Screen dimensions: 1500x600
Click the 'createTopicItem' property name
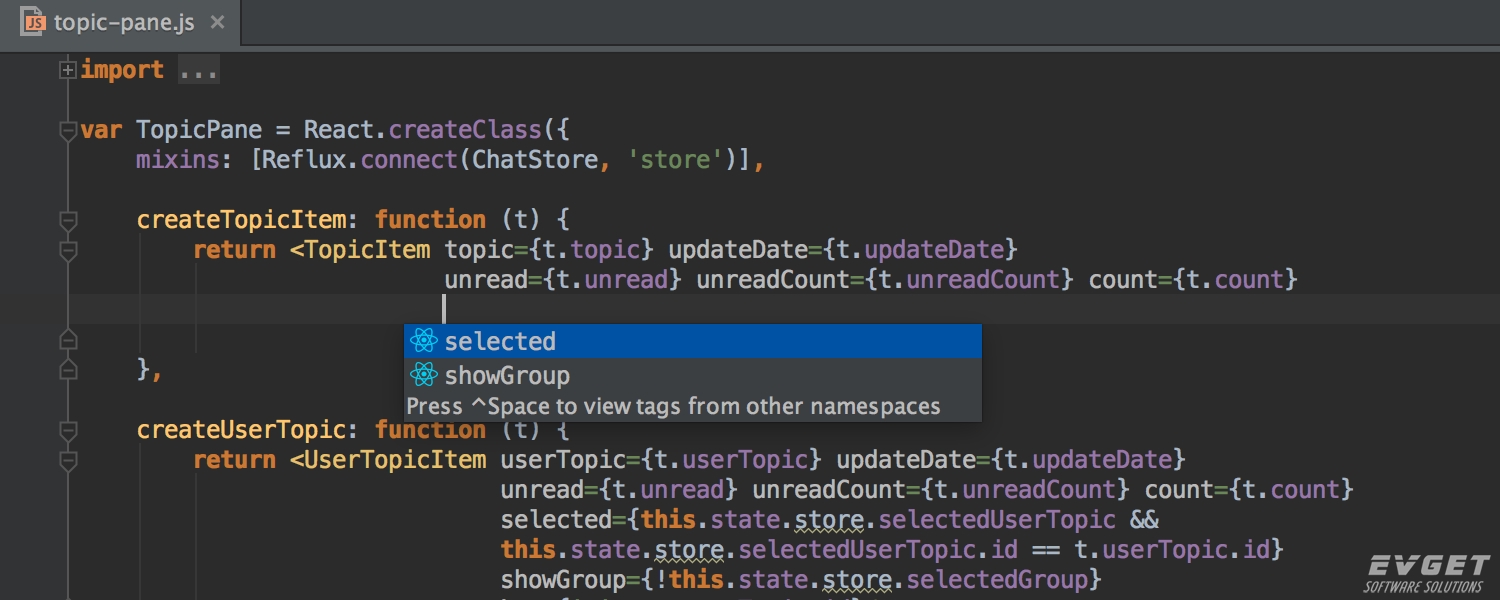click(x=241, y=220)
